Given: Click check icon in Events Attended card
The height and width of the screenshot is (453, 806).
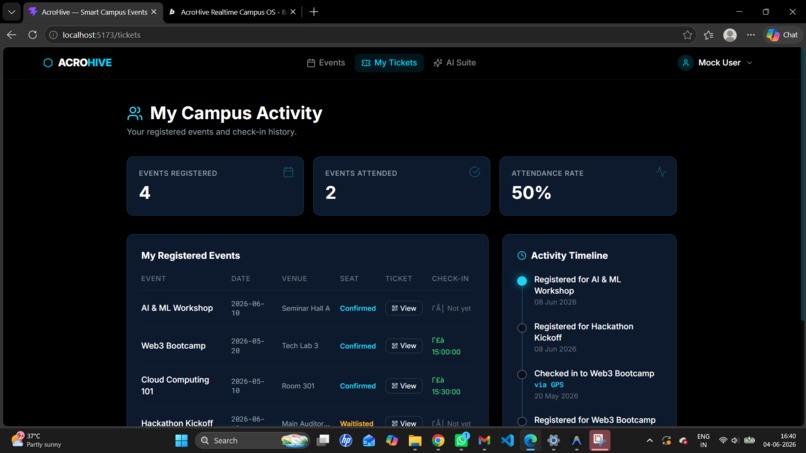Looking at the screenshot, I should pyautogui.click(x=474, y=172).
